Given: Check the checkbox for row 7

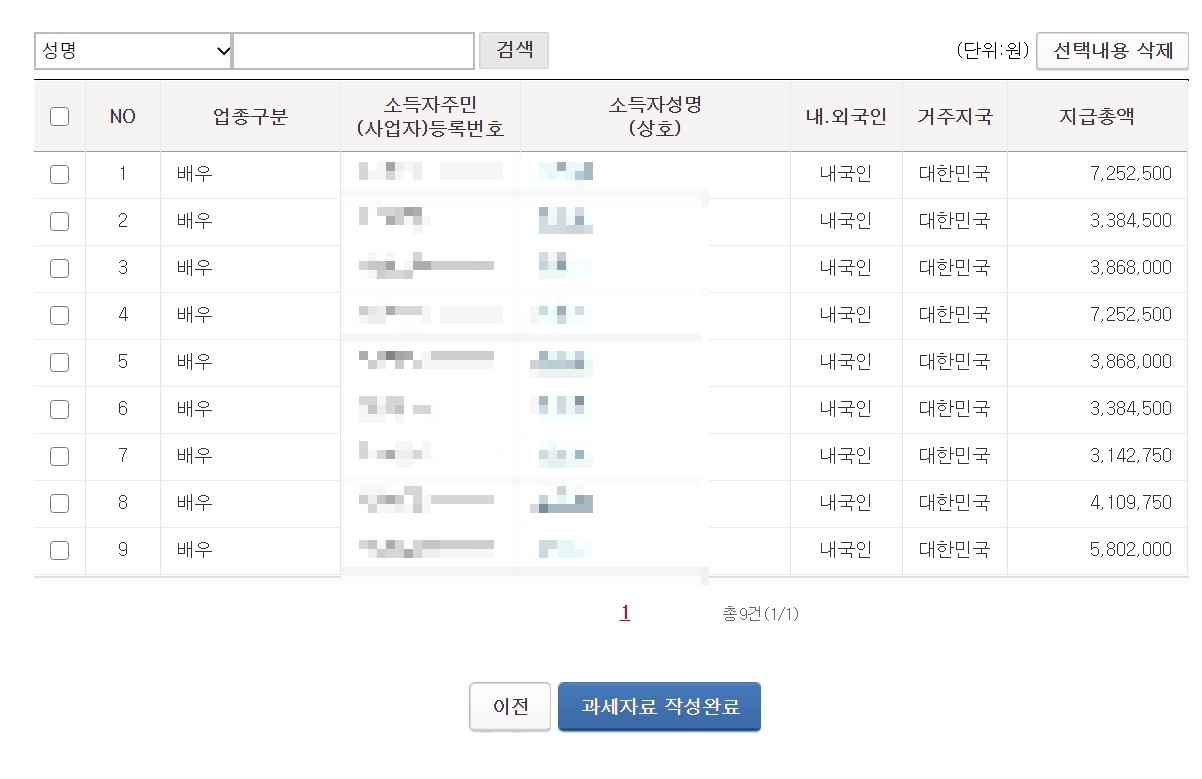Looking at the screenshot, I should pos(59,456).
